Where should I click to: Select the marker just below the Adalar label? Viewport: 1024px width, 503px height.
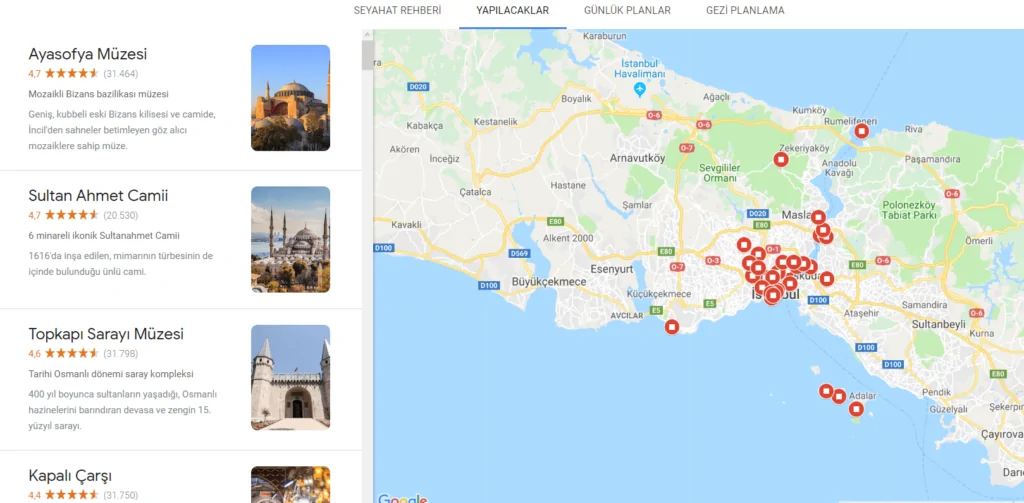tap(856, 409)
